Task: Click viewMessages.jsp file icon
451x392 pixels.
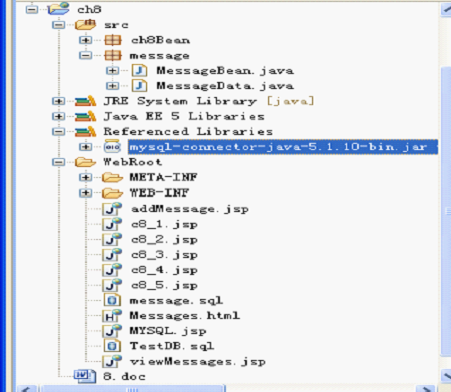Action: tap(112, 361)
